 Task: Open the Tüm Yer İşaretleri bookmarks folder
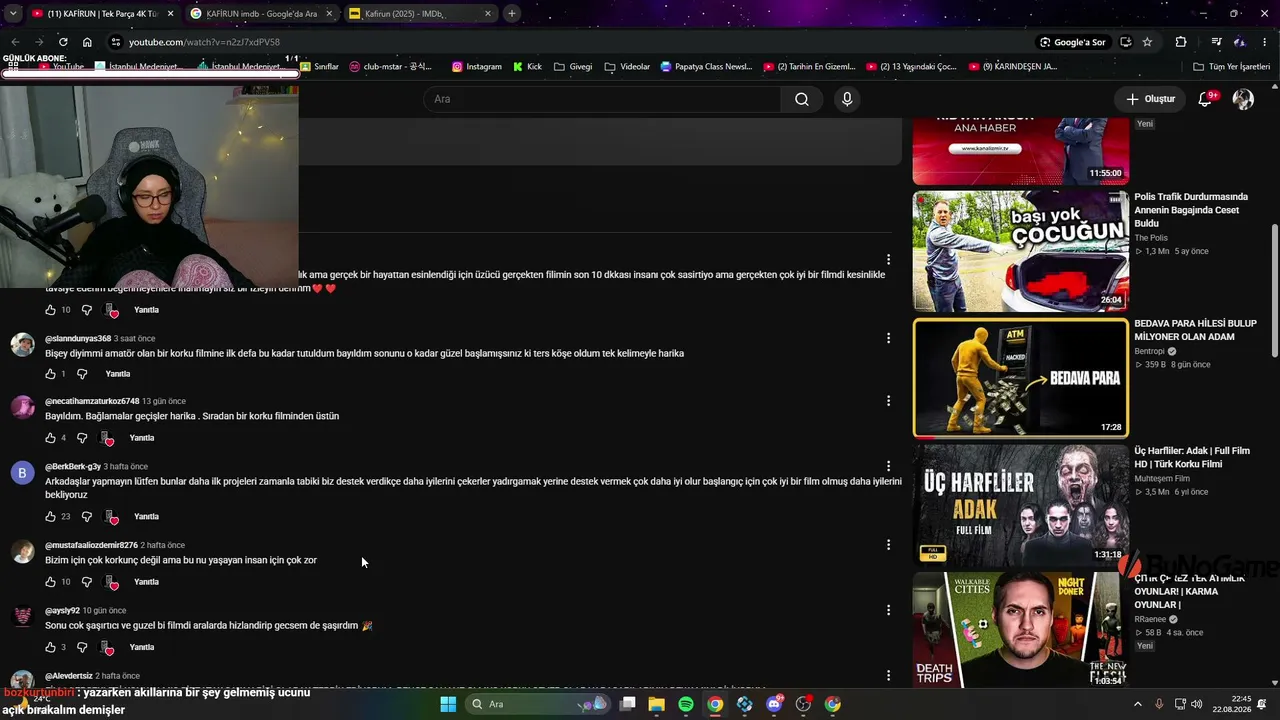click(x=1232, y=67)
